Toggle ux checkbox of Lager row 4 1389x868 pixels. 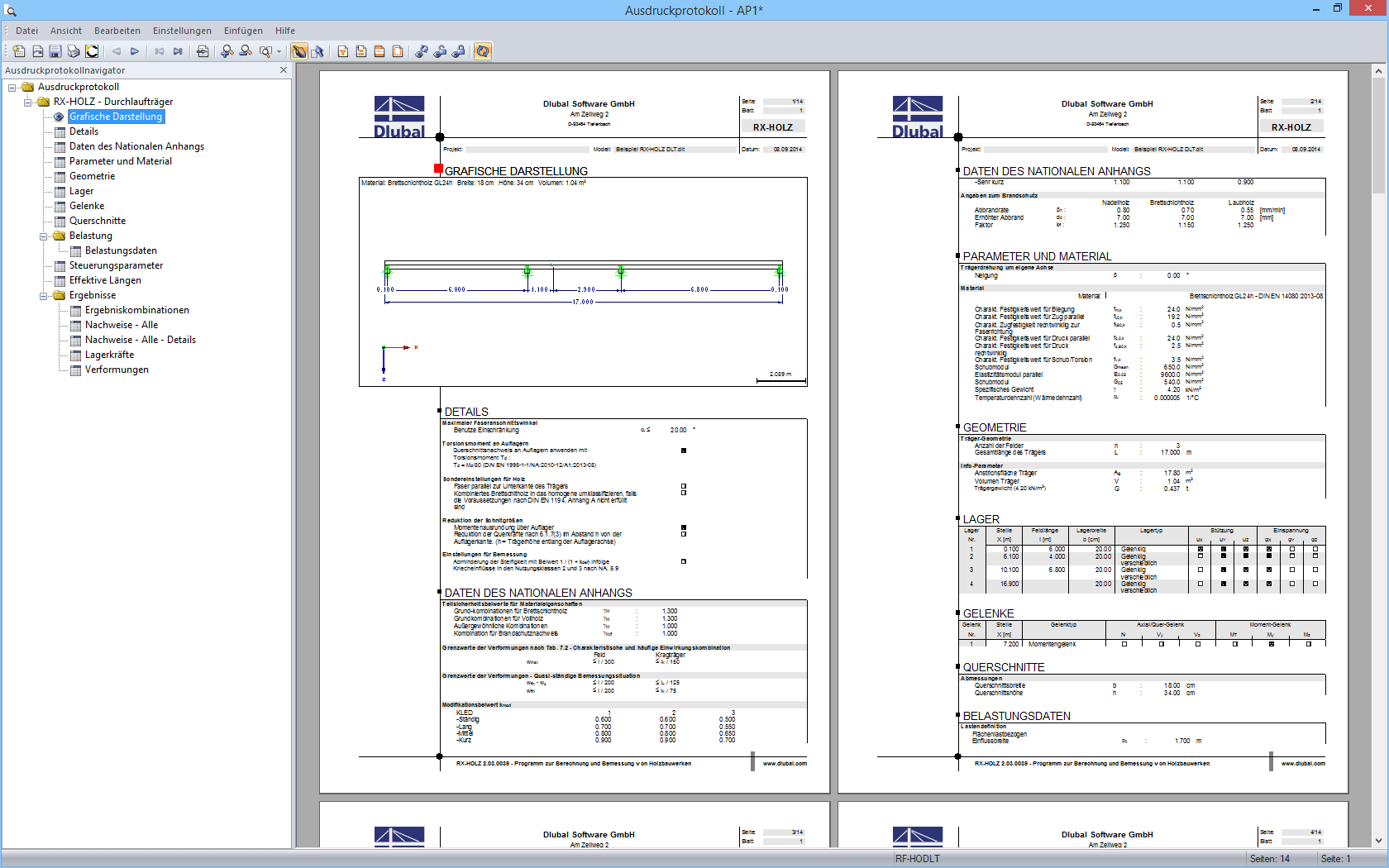[1200, 584]
